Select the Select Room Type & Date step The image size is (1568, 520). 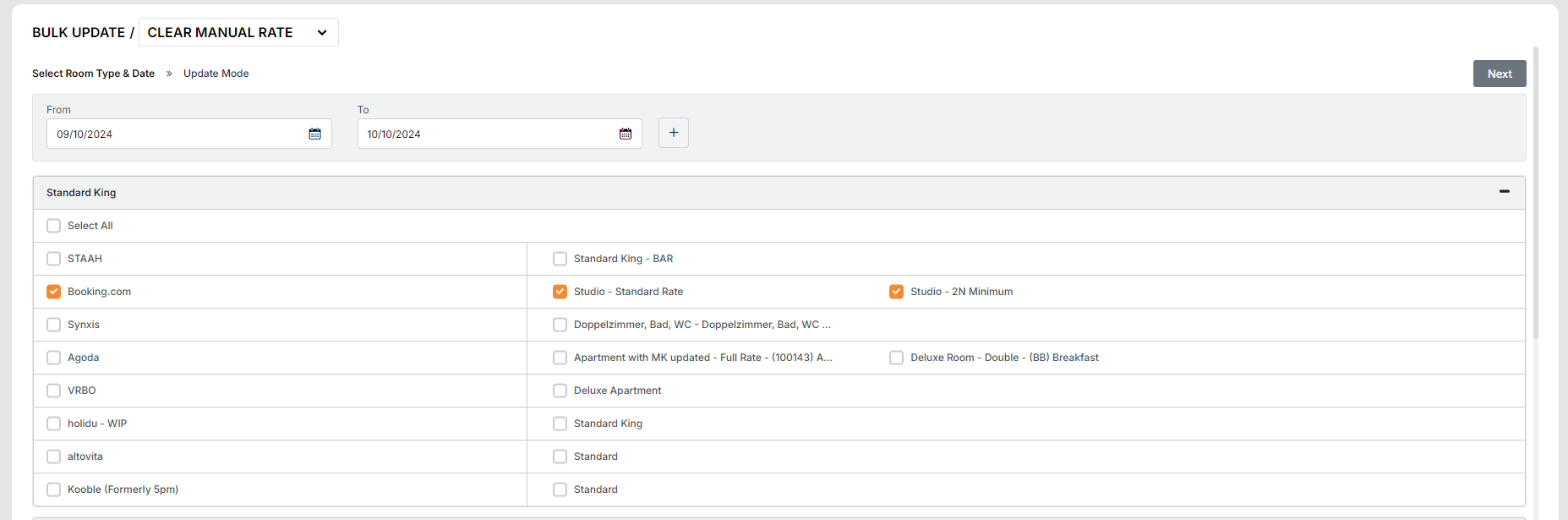click(93, 74)
